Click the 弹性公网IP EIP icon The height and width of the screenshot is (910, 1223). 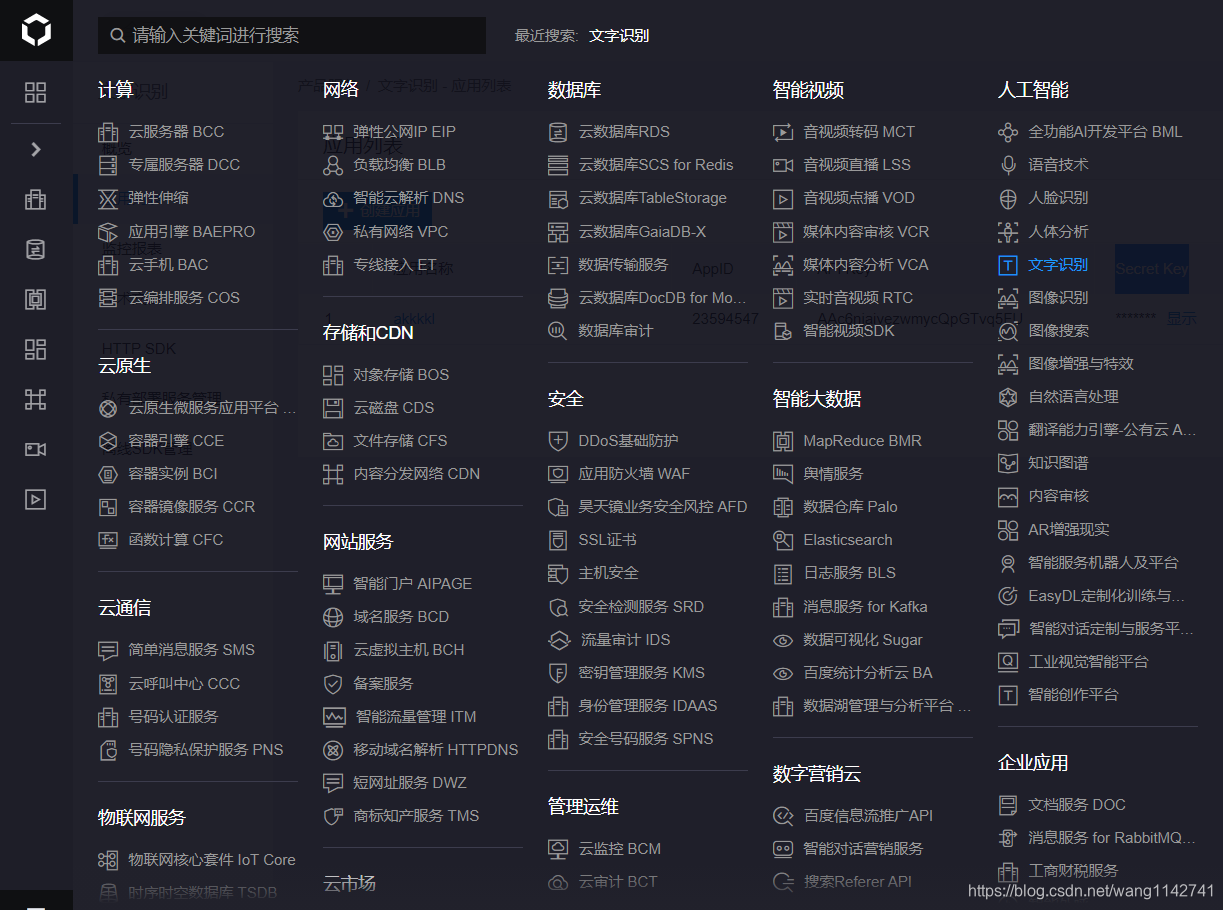pyautogui.click(x=334, y=132)
